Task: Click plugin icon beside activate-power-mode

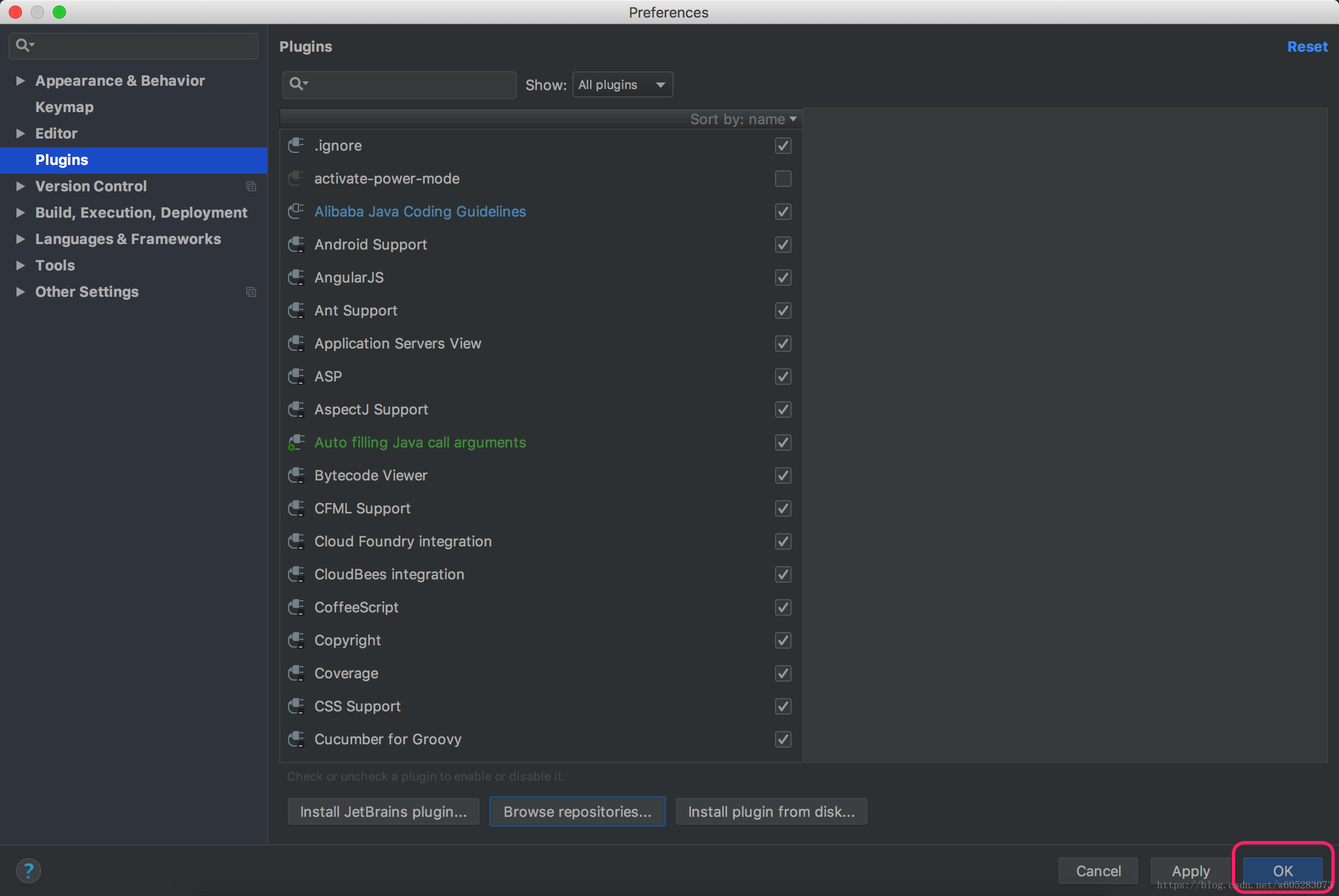Action: coord(296,178)
